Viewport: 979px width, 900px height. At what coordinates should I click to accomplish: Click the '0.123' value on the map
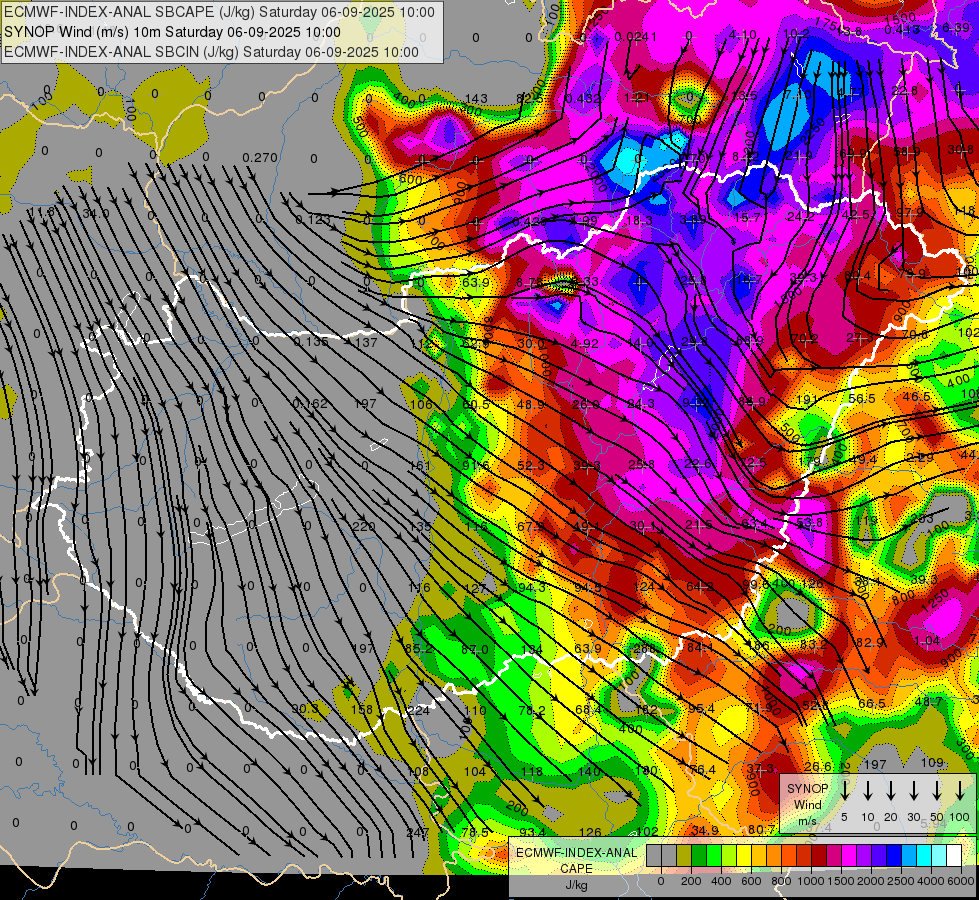tap(313, 219)
